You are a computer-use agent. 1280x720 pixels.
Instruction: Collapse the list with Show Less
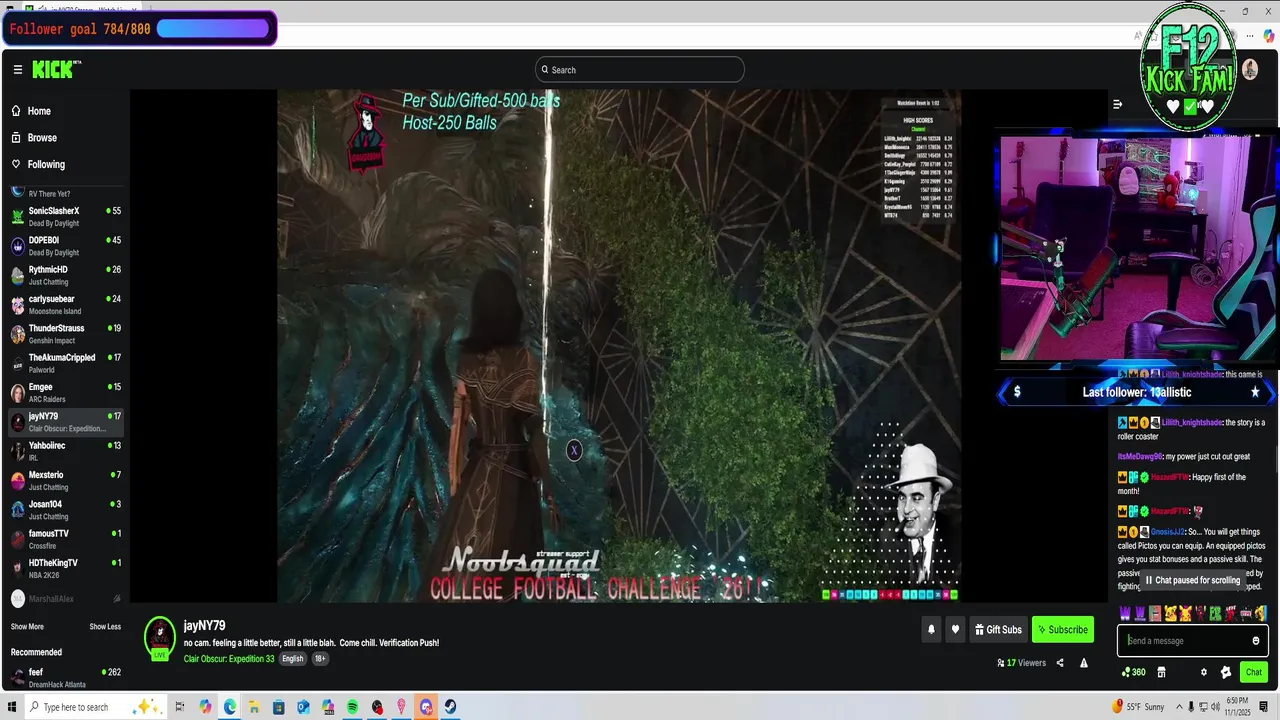tap(105, 627)
